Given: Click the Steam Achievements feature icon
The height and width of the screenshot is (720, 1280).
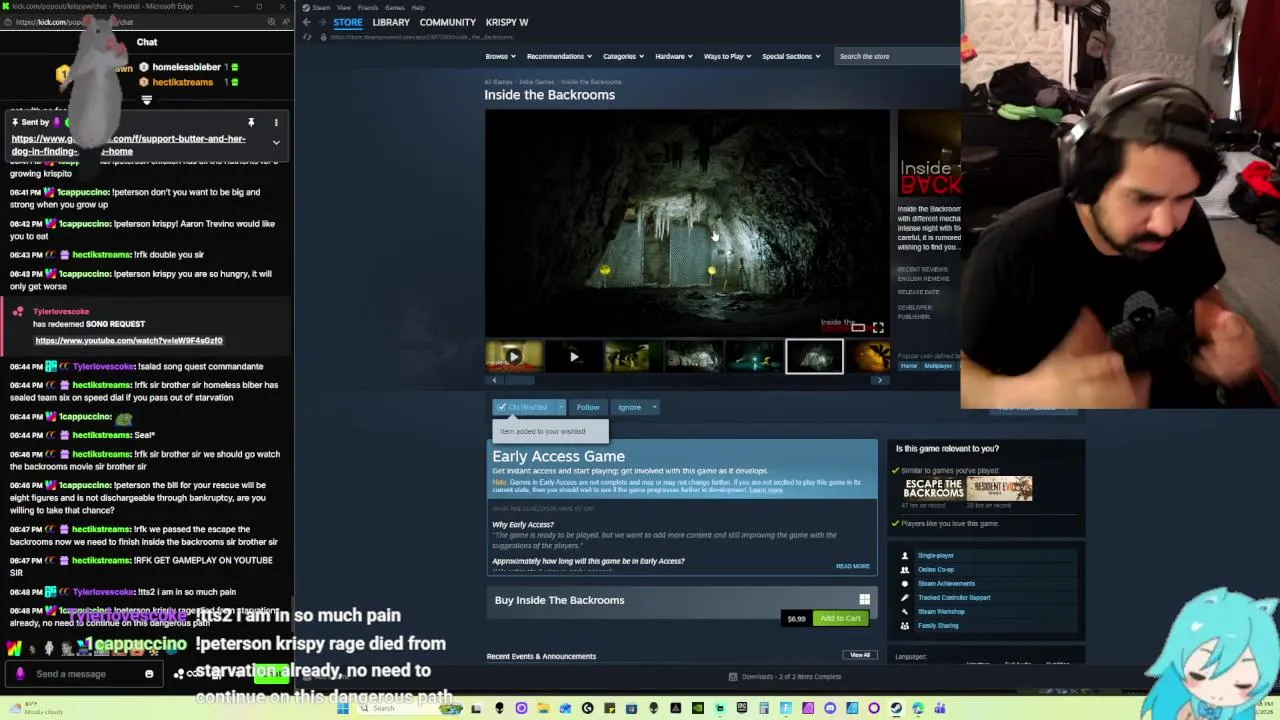Looking at the screenshot, I should click(905, 583).
